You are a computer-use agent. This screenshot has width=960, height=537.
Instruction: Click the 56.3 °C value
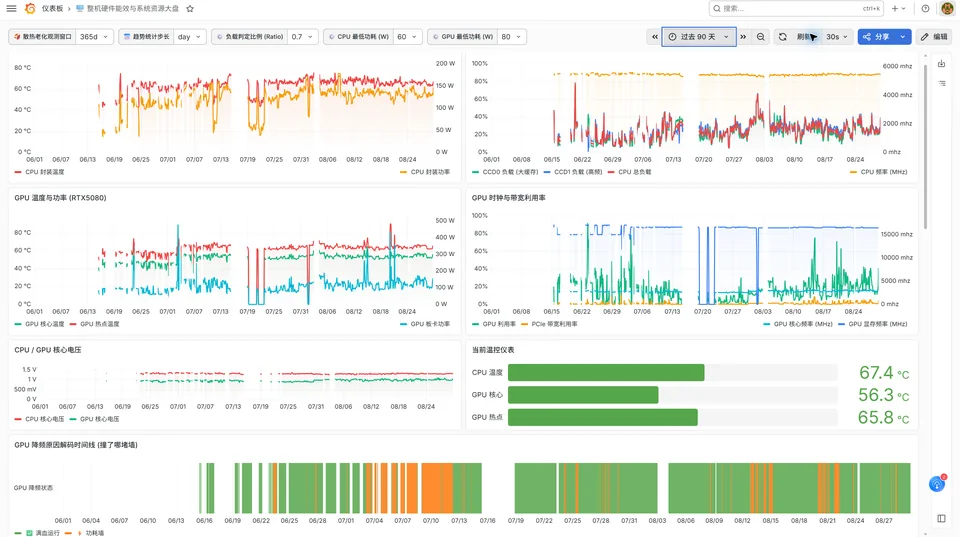click(x=884, y=395)
